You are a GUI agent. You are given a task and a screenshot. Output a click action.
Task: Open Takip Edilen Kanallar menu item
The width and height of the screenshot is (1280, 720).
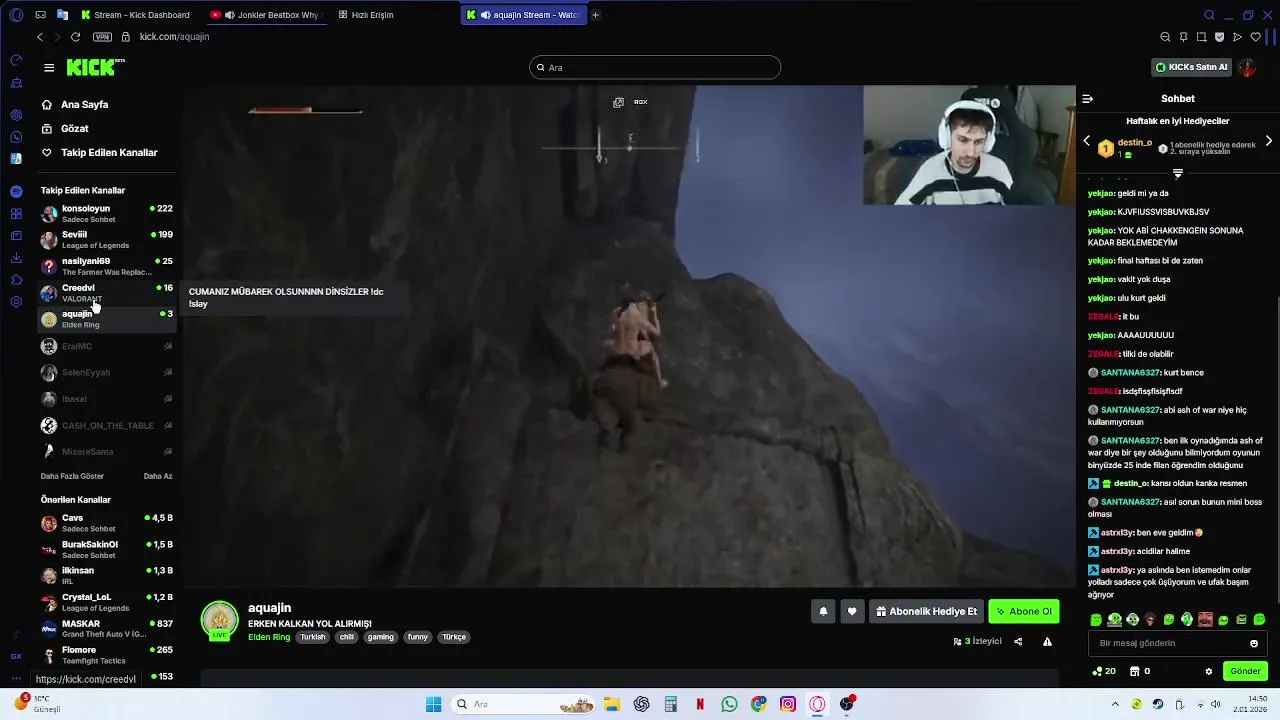click(x=99, y=152)
